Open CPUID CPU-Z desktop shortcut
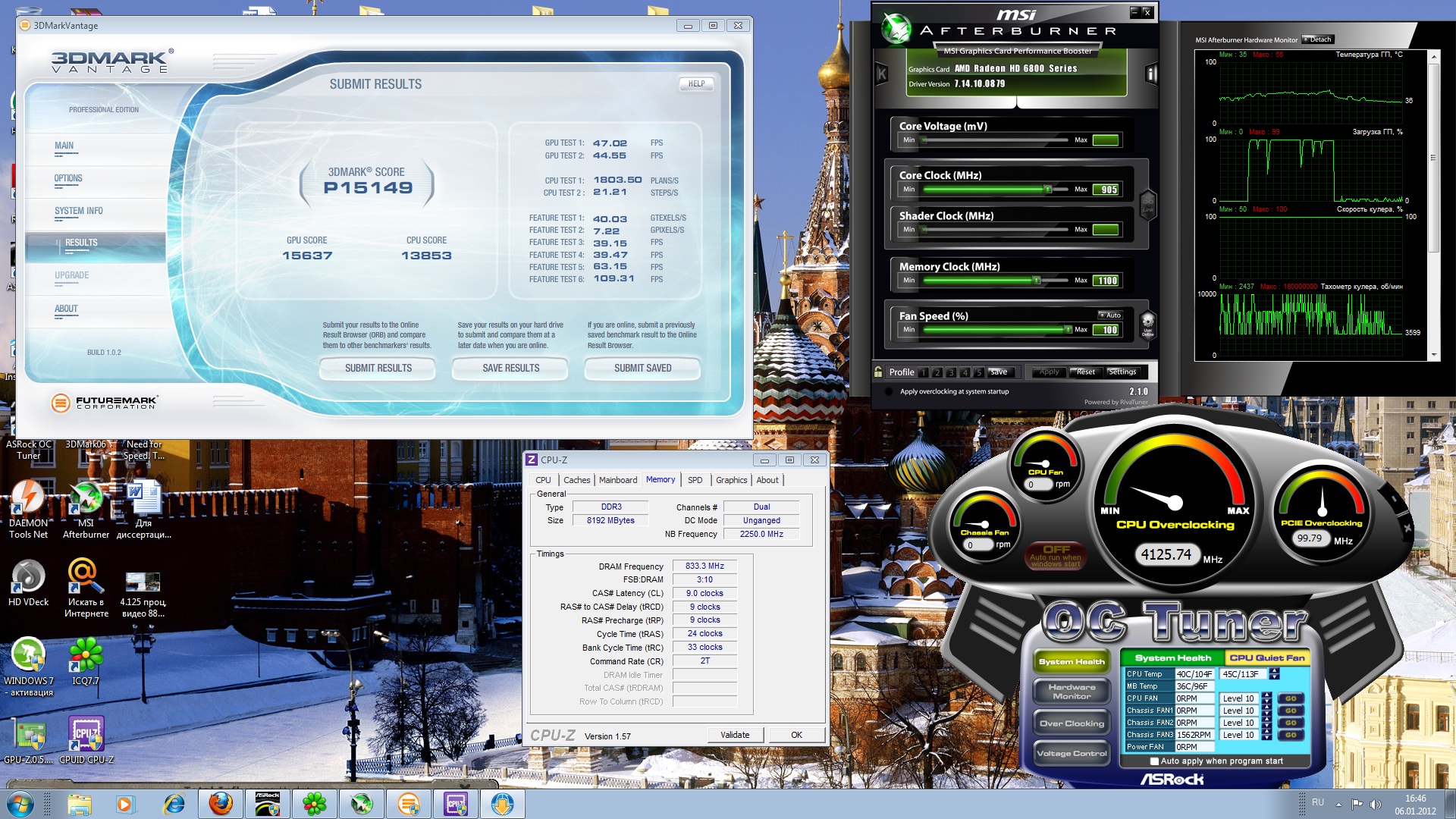The width and height of the screenshot is (1456, 819). (86, 740)
